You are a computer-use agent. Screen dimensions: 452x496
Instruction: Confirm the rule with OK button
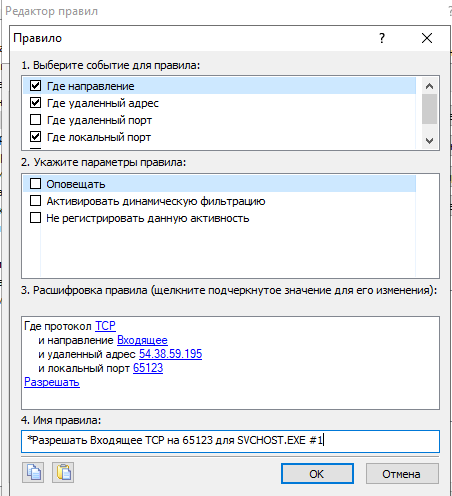[x=317, y=474]
